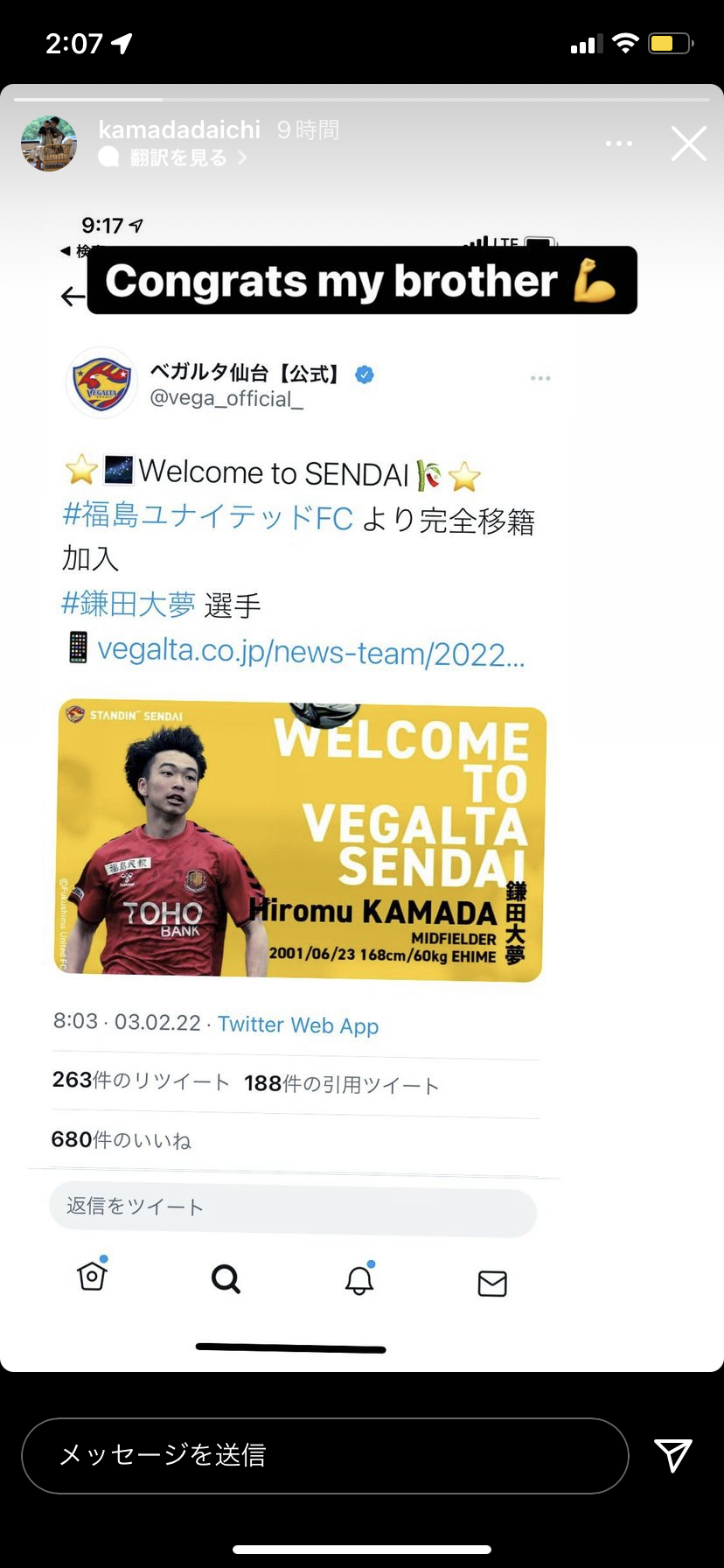Tap the メッセージを送信 message field
Screen dimensions: 724x1568
(325, 1455)
